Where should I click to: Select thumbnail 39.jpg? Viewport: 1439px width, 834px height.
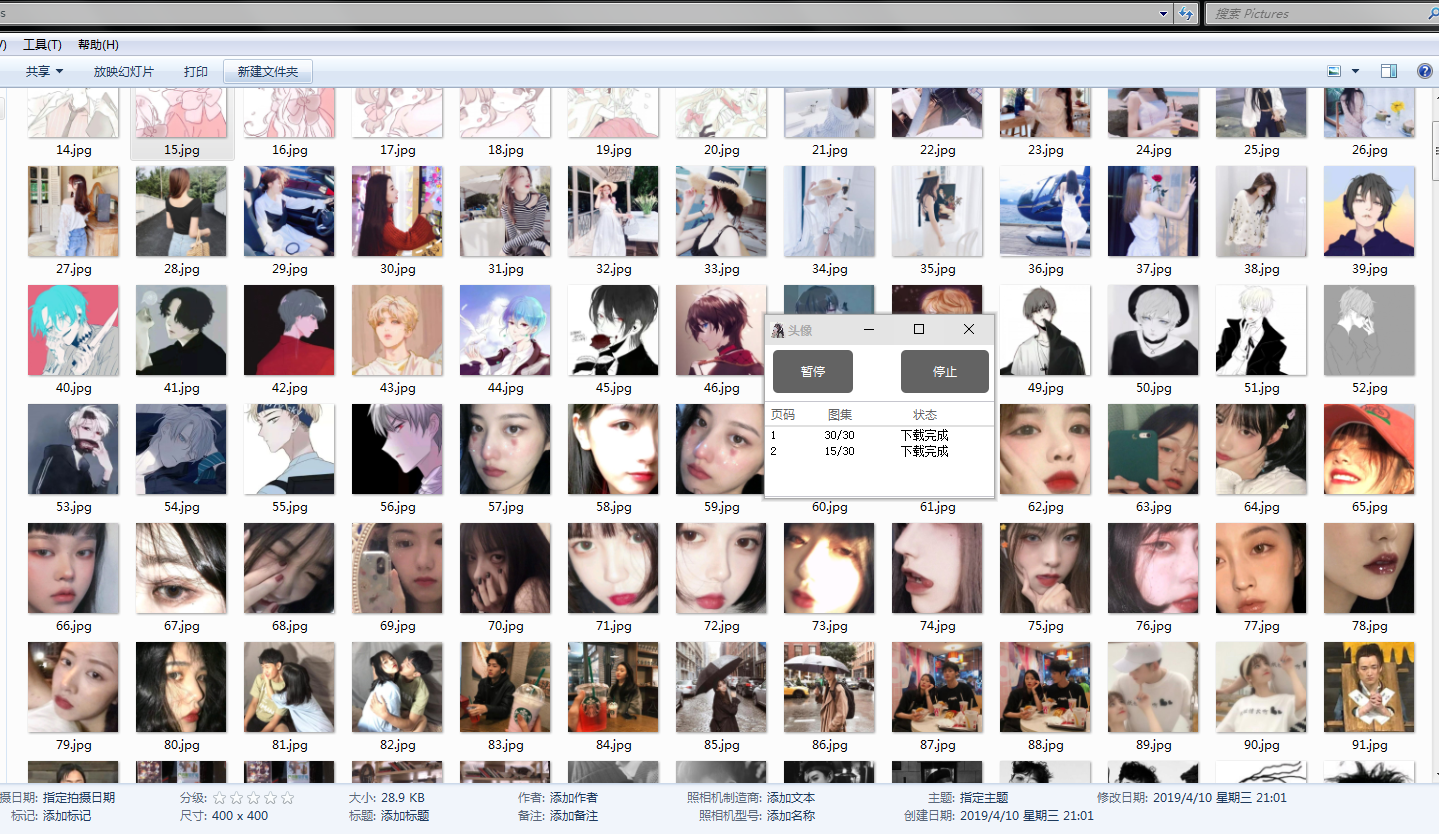(1370, 211)
